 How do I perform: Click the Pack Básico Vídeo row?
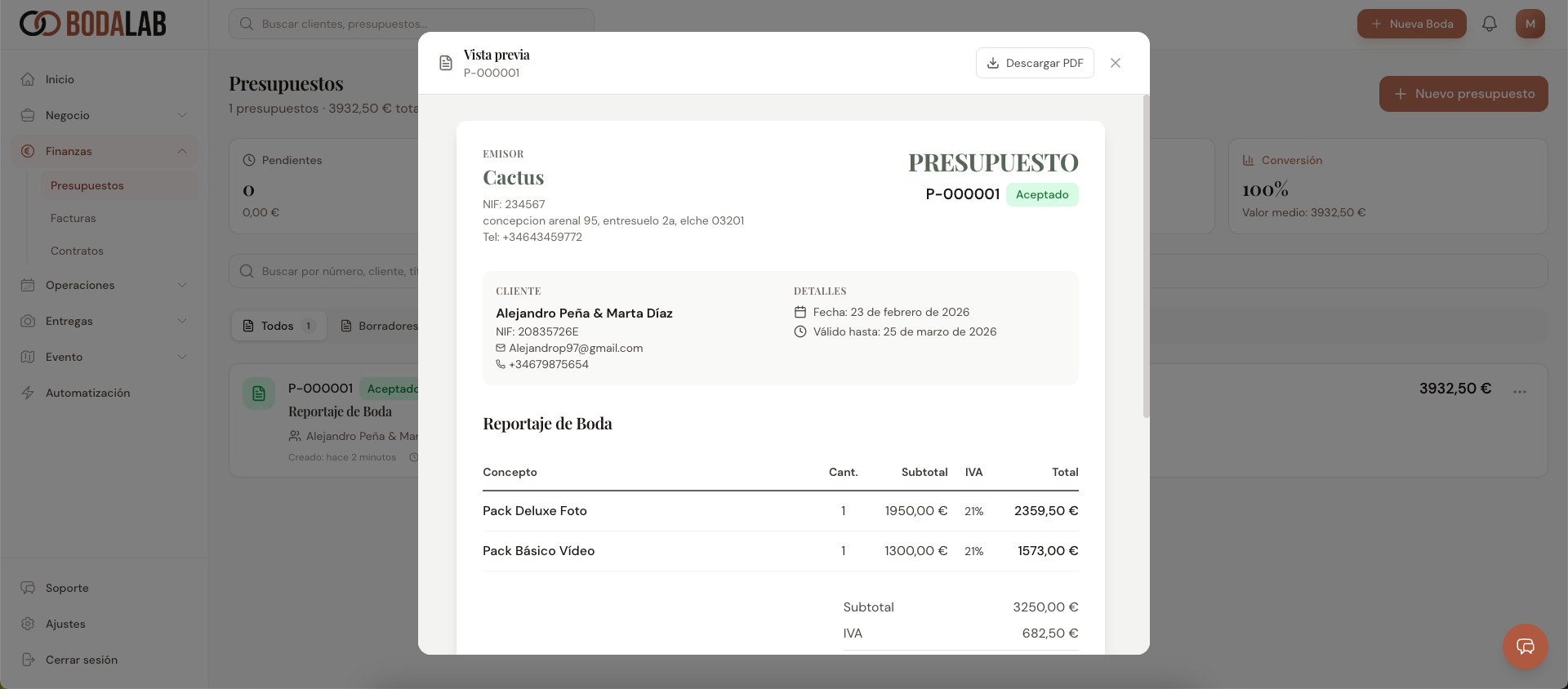(781, 551)
